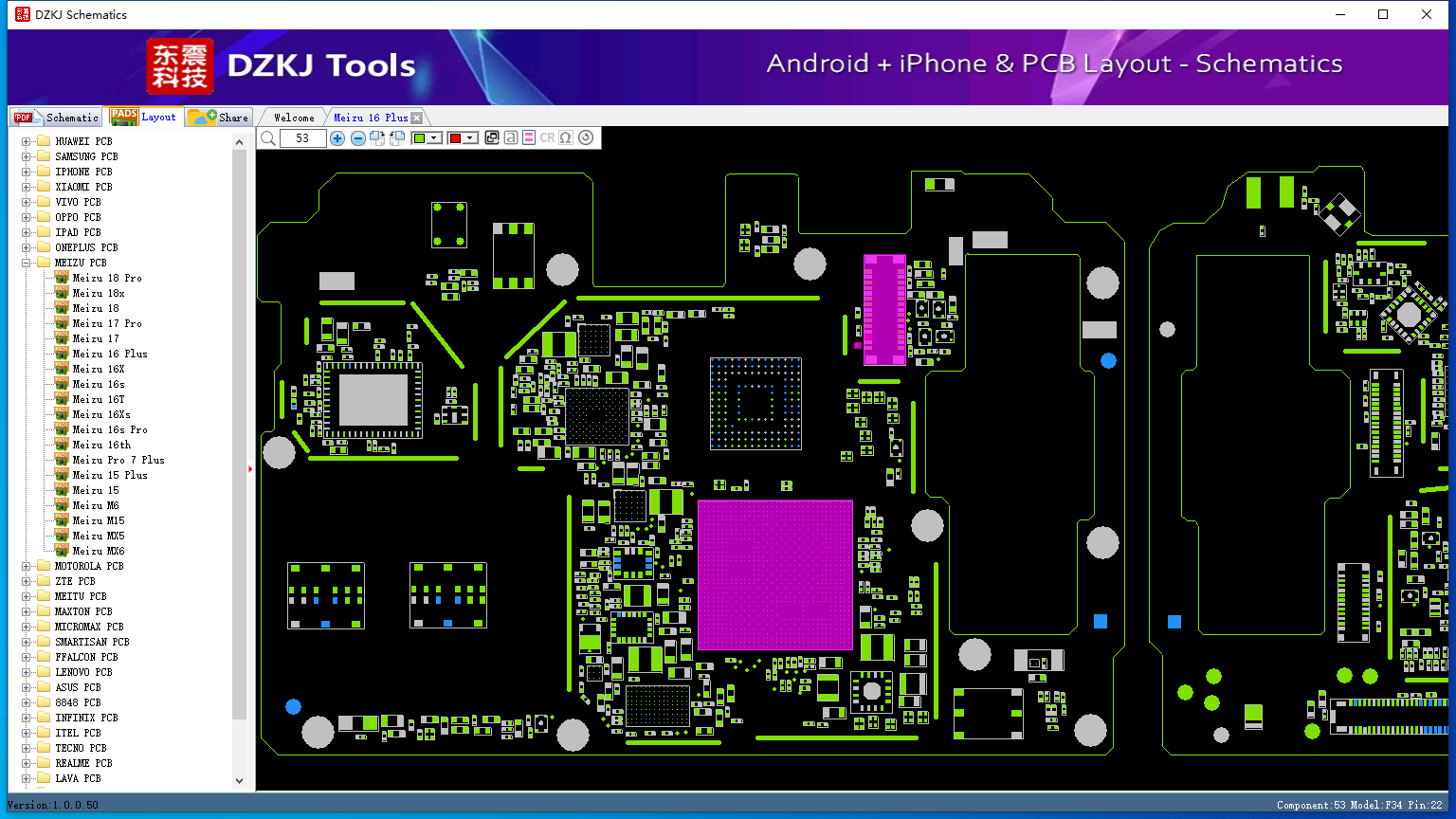The image size is (1456, 819).
Task: Open the Meizu 16s Pro layout
Action: coord(110,429)
